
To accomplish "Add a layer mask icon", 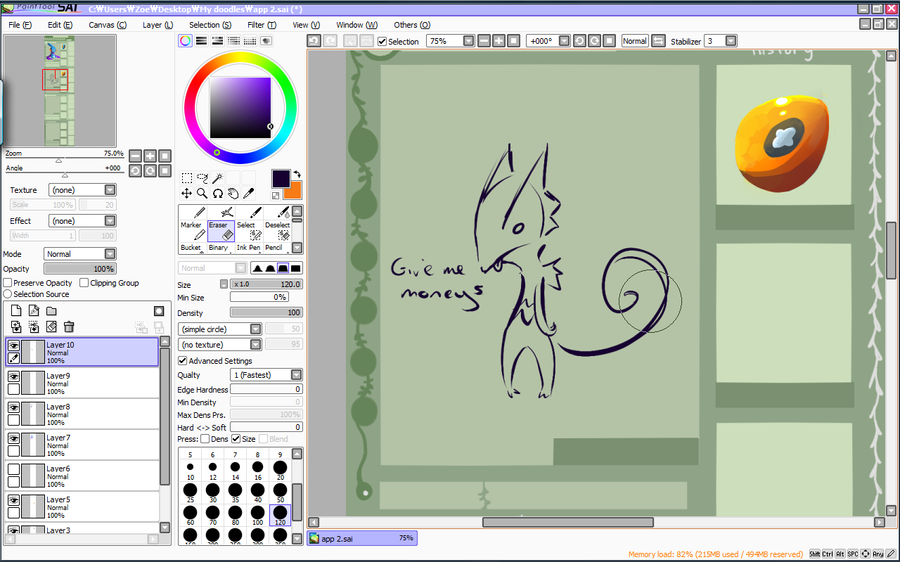I will click(159, 311).
